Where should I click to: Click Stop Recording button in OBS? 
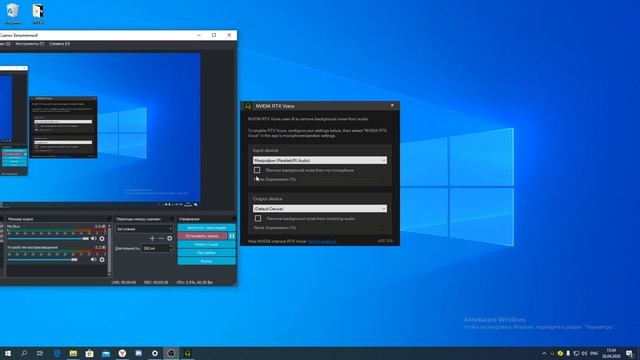(202, 236)
